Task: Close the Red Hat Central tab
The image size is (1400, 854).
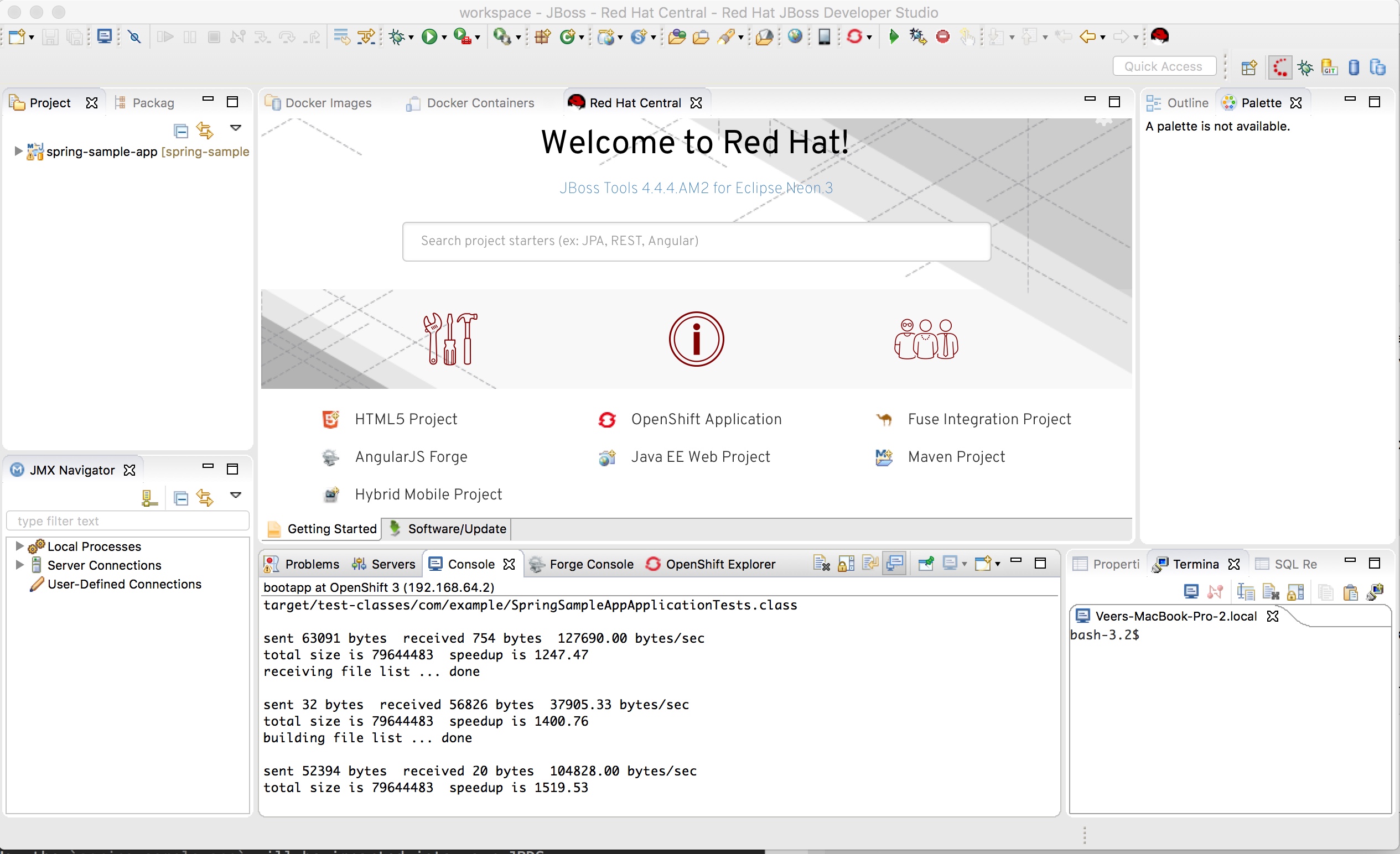Action: 696,103
